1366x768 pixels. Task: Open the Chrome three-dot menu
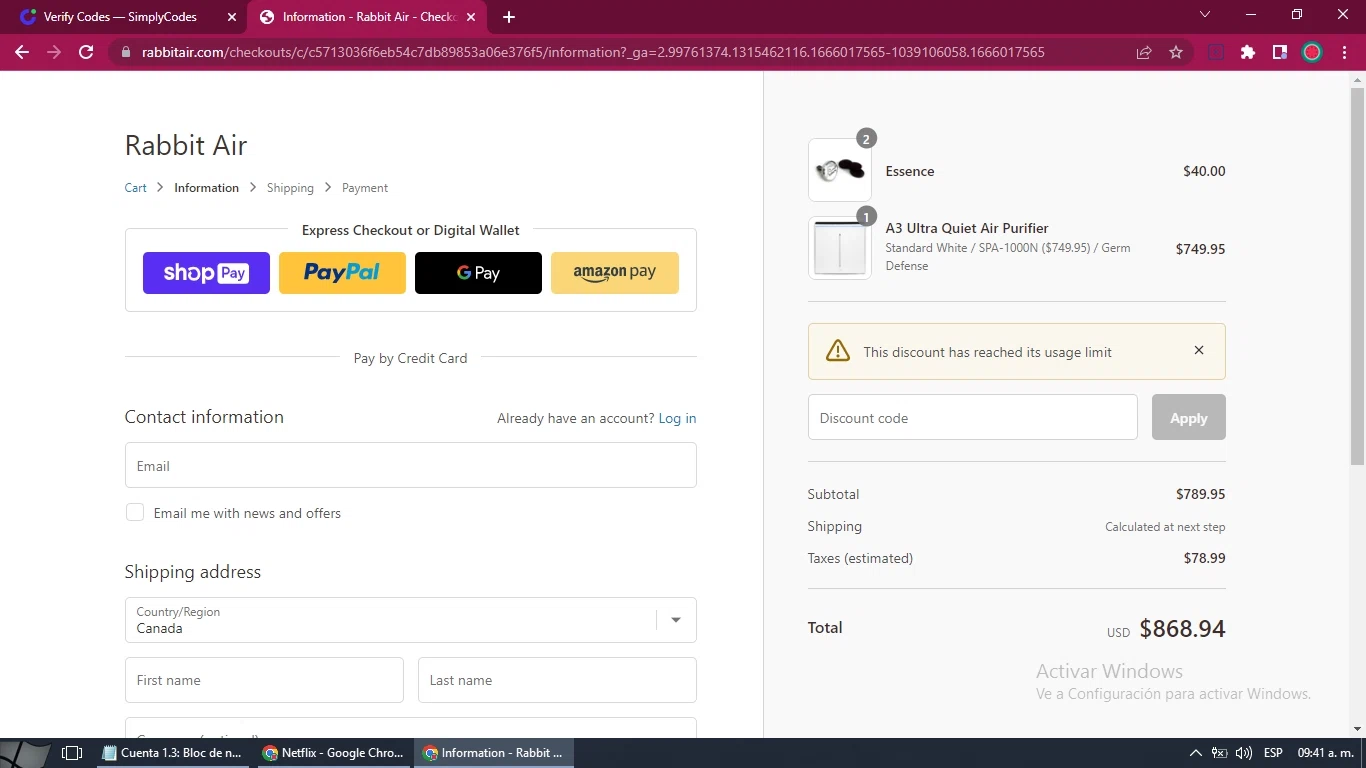pyautogui.click(x=1344, y=52)
